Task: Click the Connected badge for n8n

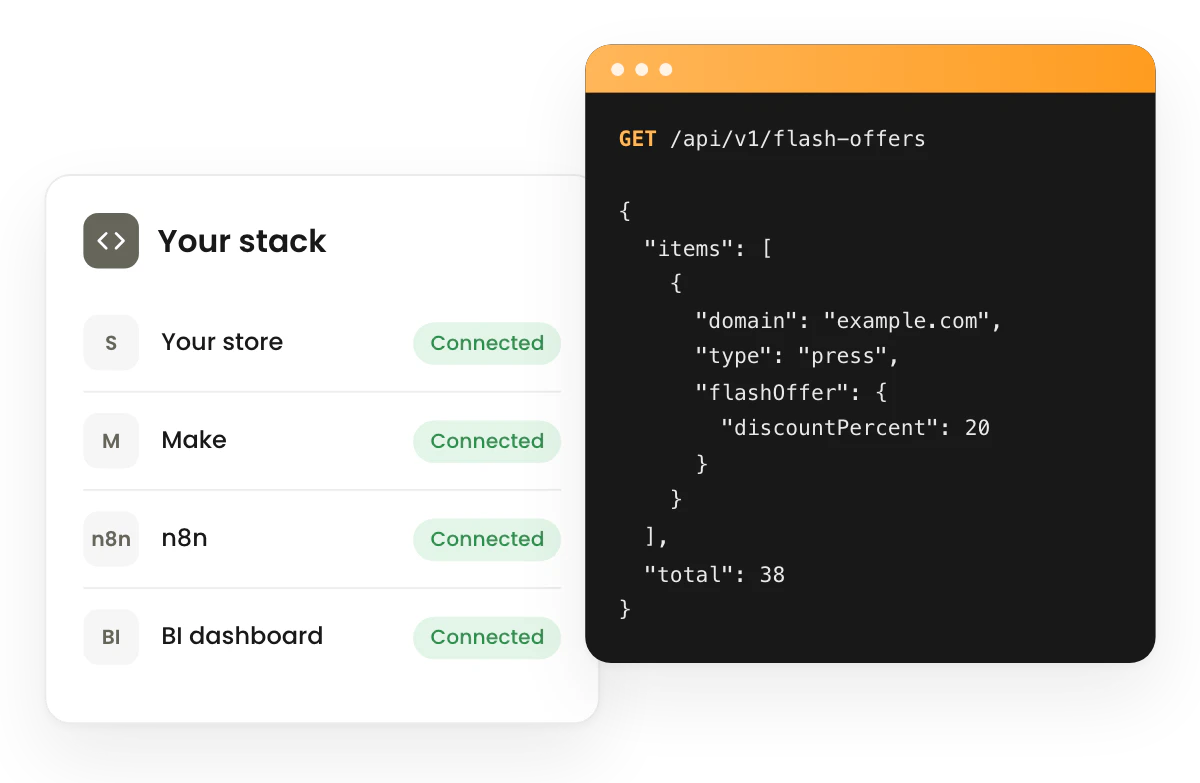Action: tap(487, 539)
